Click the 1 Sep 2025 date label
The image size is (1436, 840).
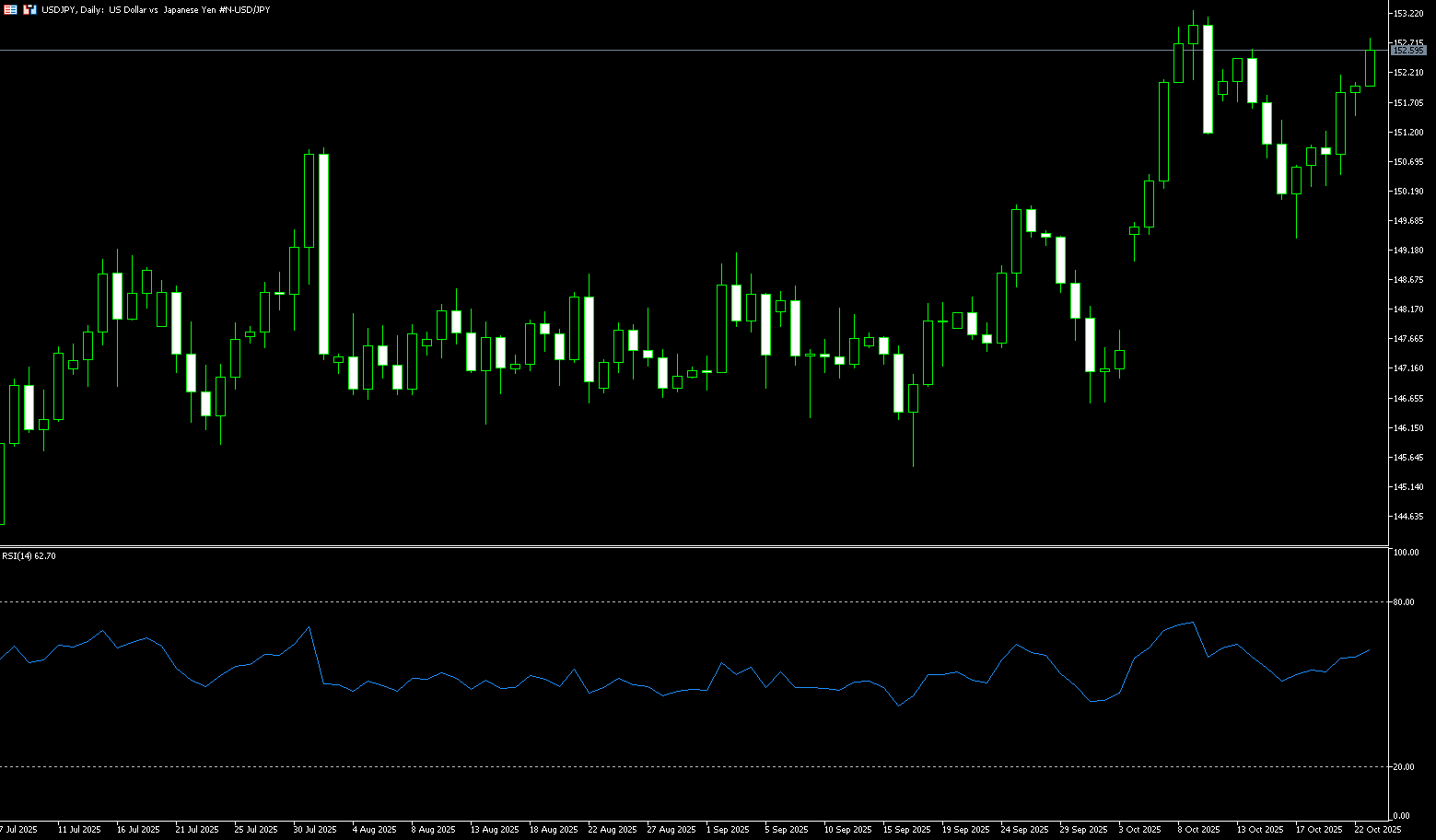(x=728, y=830)
